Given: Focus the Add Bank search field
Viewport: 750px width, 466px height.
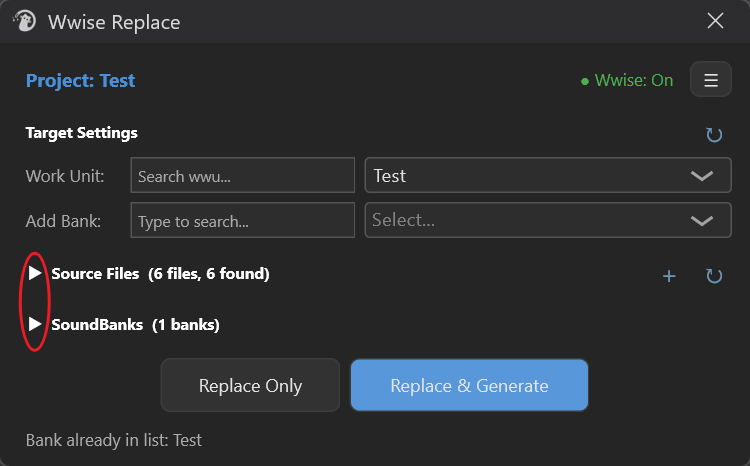Looking at the screenshot, I should 243,220.
